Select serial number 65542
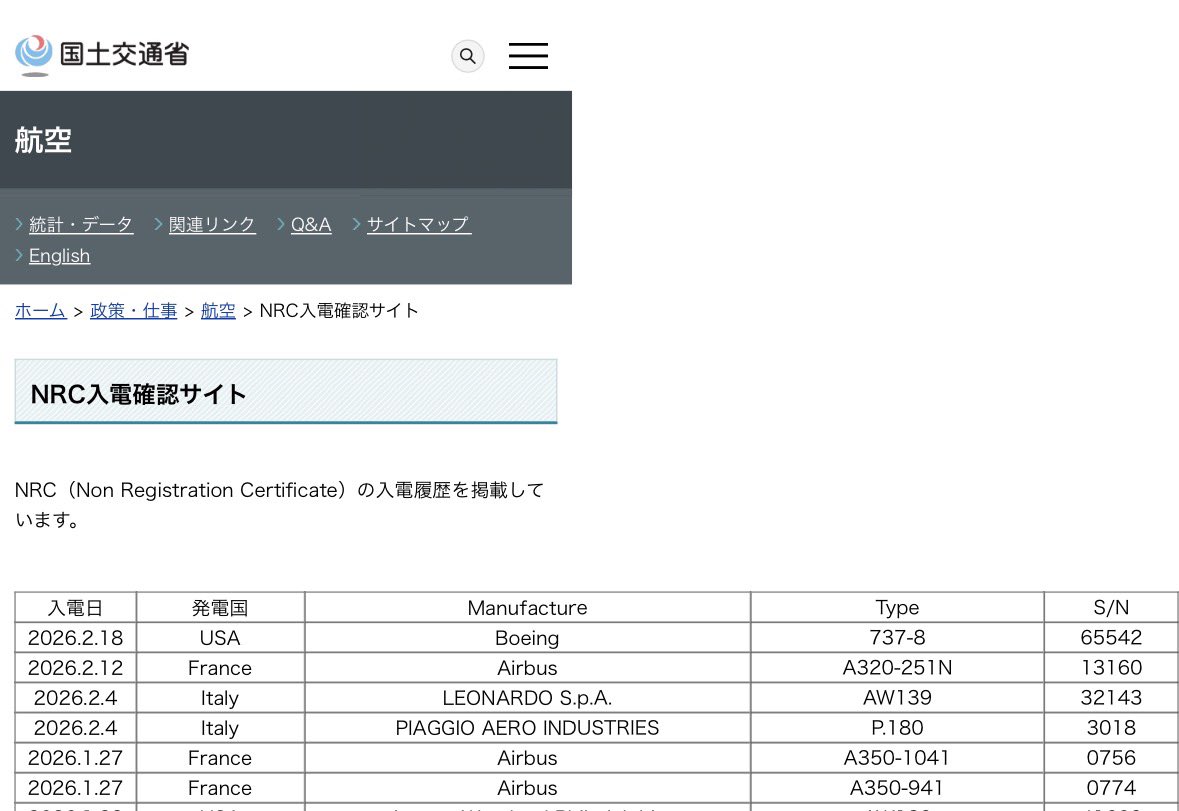The height and width of the screenshot is (811, 1179). [x=1111, y=637]
